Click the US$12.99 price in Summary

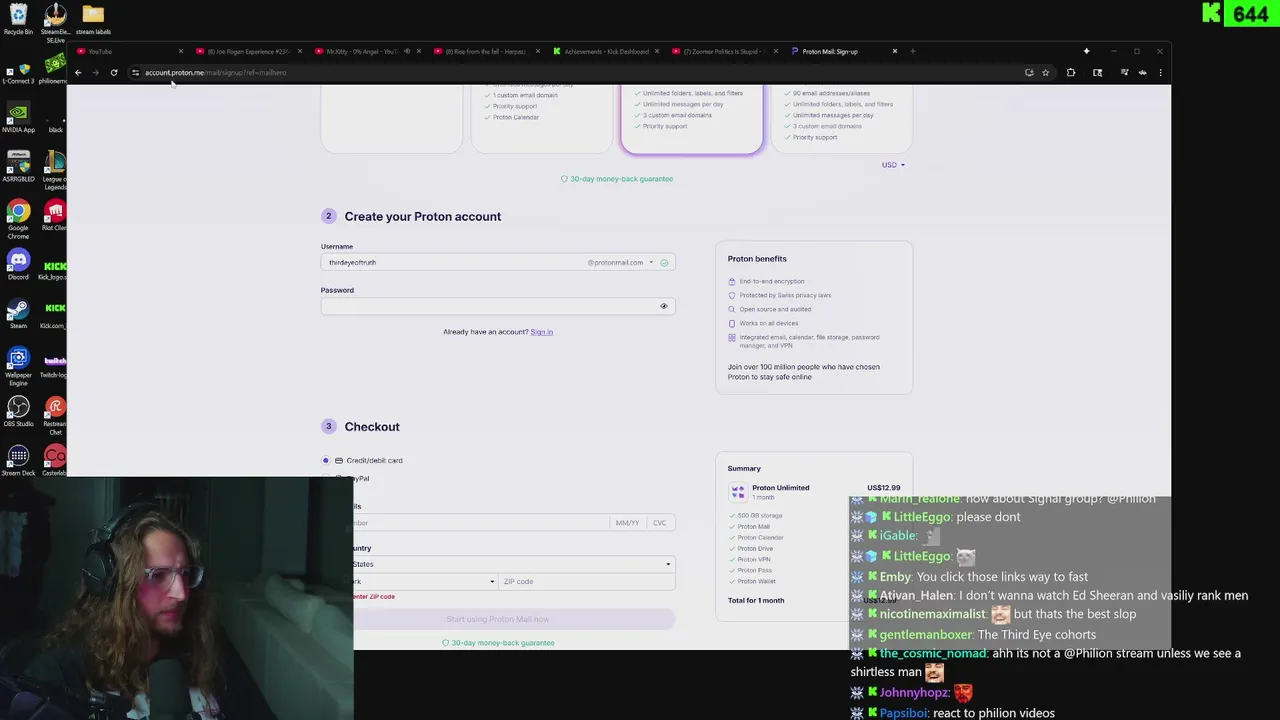point(884,488)
